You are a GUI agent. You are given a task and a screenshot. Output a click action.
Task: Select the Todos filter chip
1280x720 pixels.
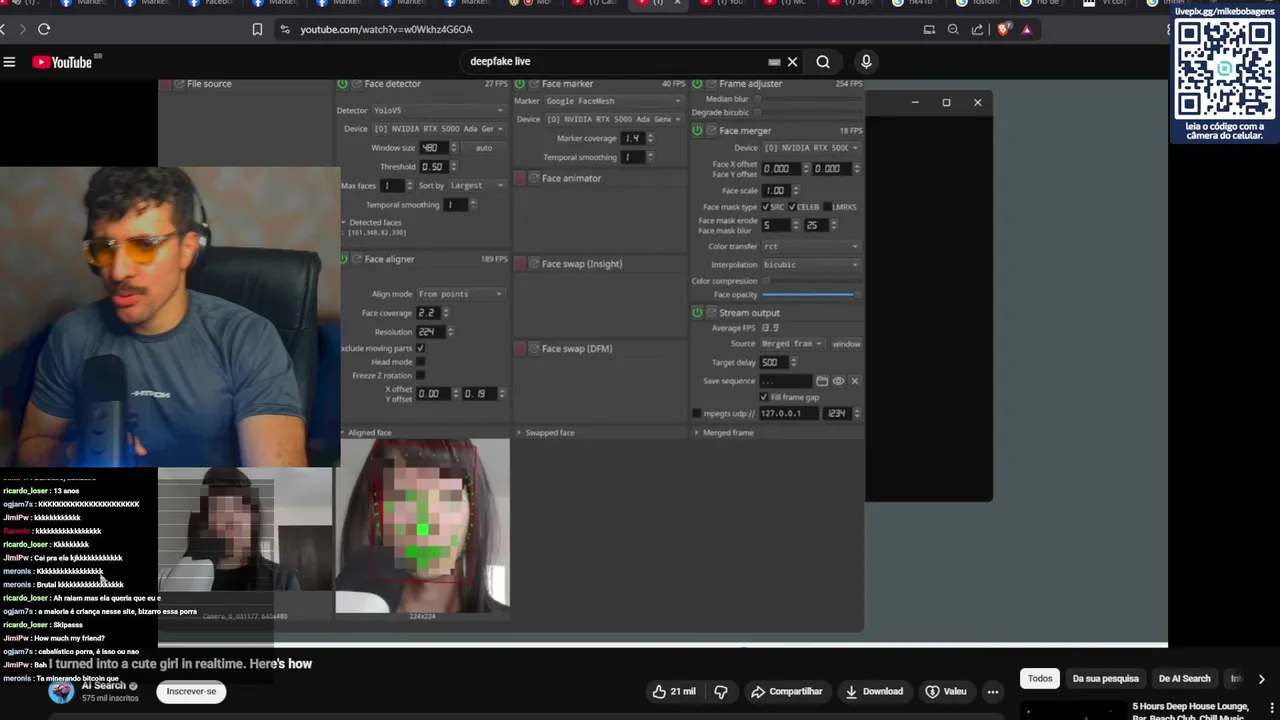point(1040,679)
